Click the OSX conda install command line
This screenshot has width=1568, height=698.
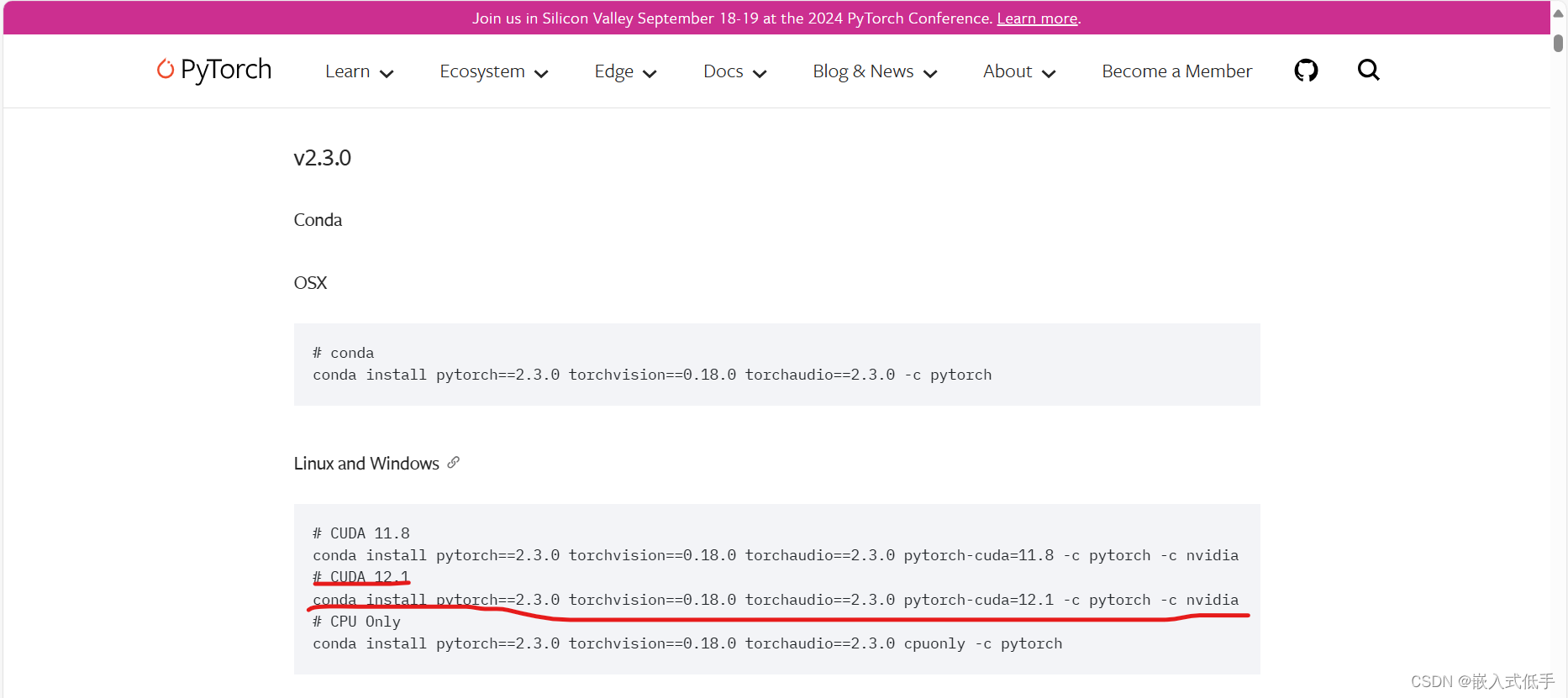652,375
